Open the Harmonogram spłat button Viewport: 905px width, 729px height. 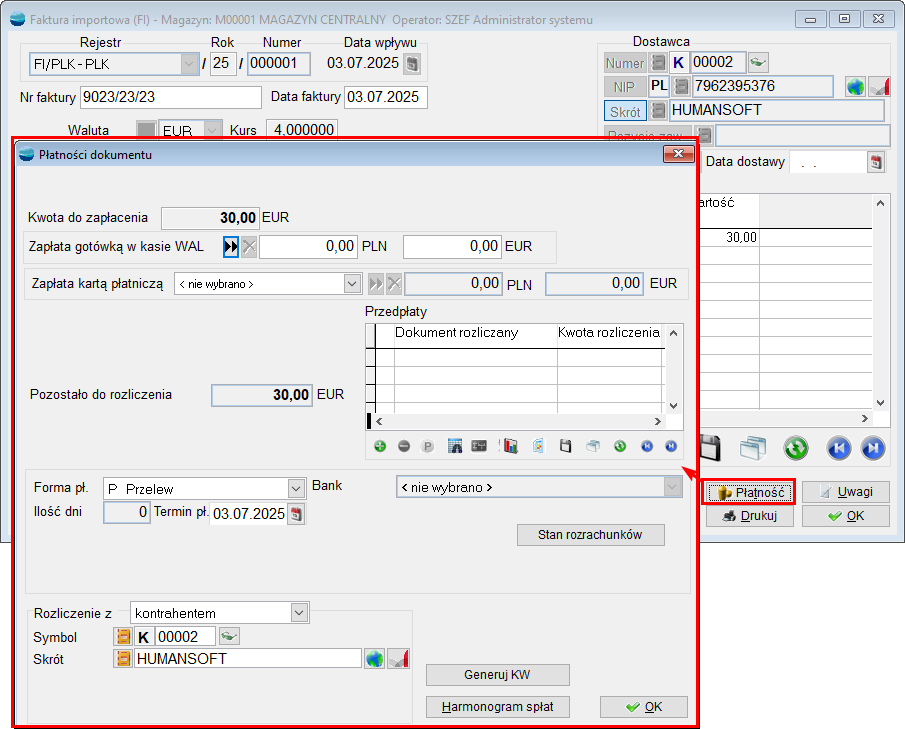(x=498, y=706)
